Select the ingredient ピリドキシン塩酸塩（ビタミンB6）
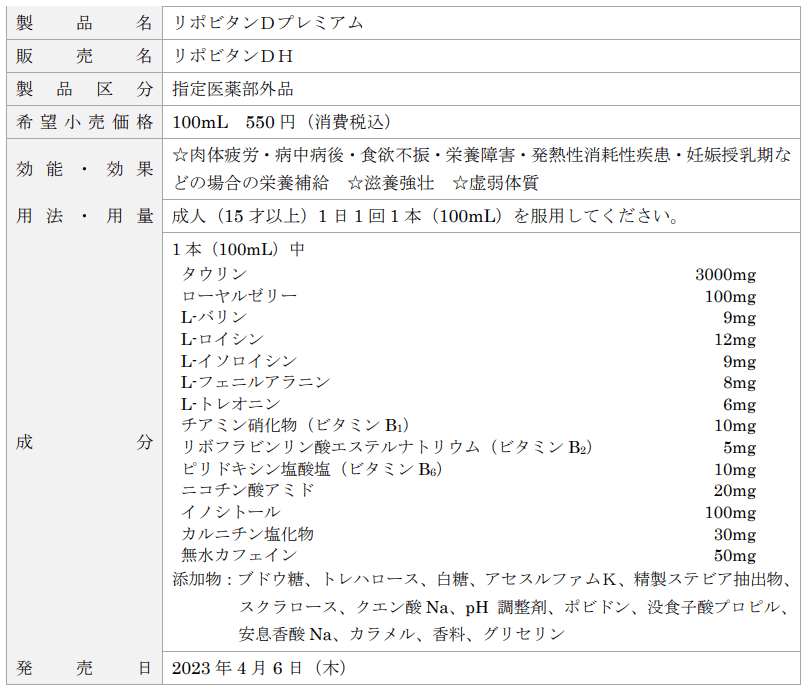The width and height of the screenshot is (807, 692). (x=312, y=469)
